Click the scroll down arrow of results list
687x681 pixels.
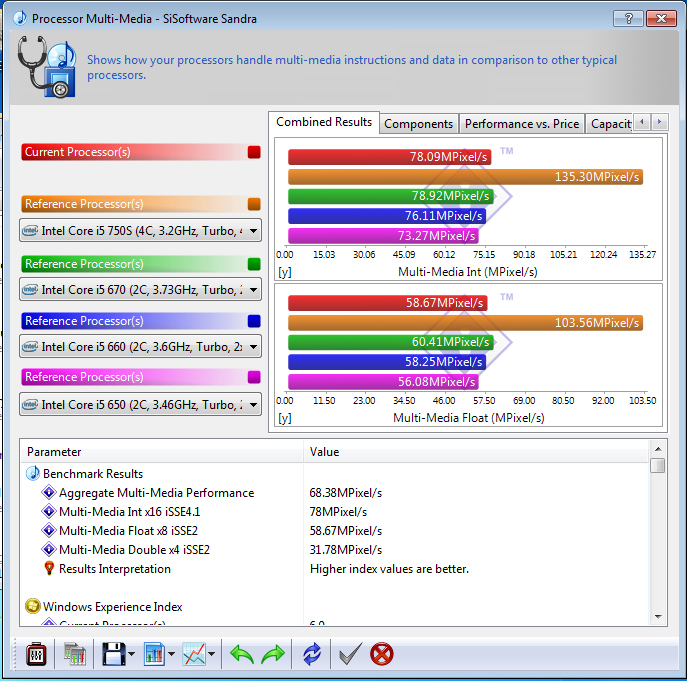coord(658,617)
